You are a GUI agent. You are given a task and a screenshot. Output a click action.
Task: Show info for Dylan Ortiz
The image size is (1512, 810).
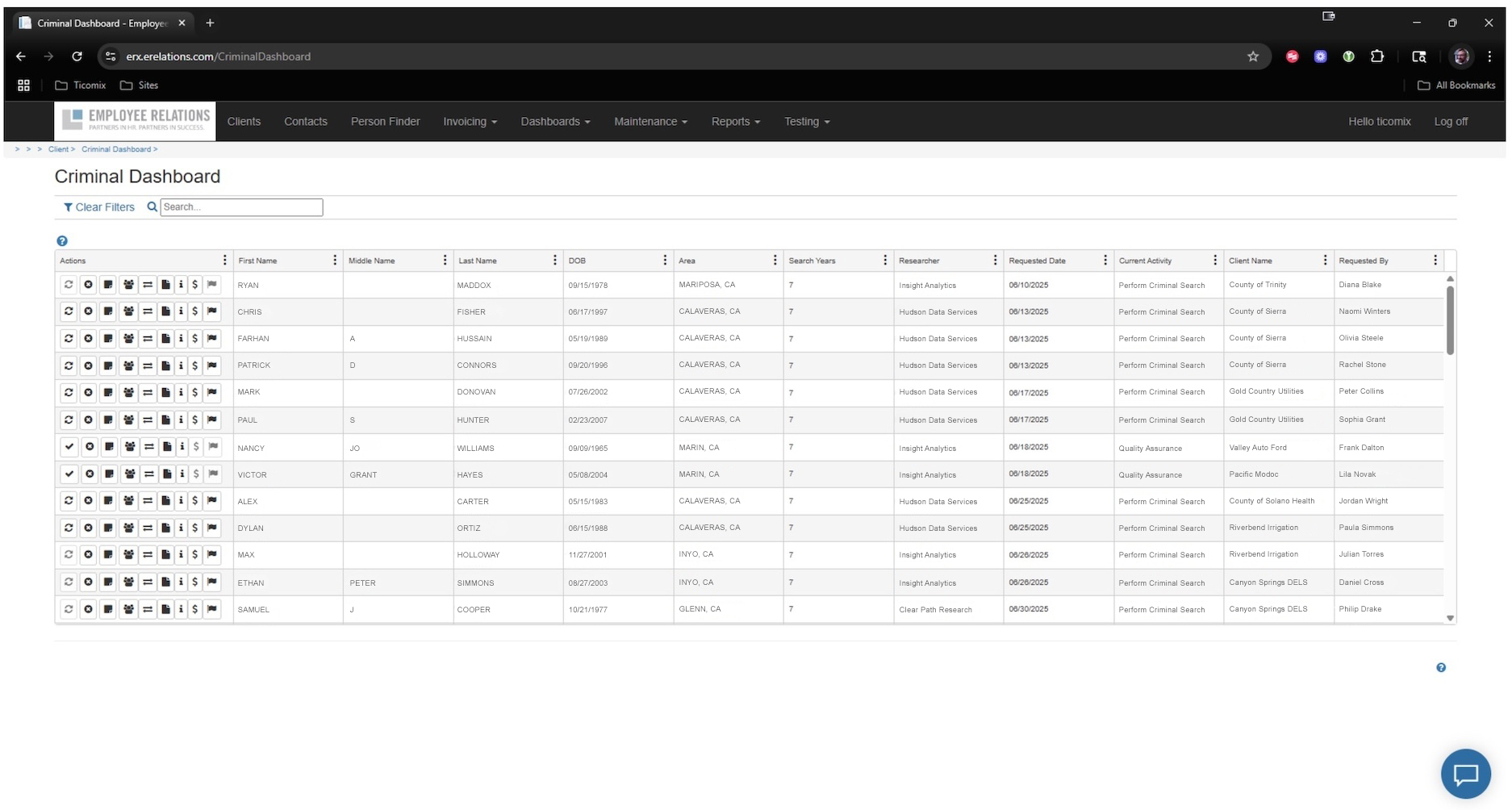coord(181,528)
